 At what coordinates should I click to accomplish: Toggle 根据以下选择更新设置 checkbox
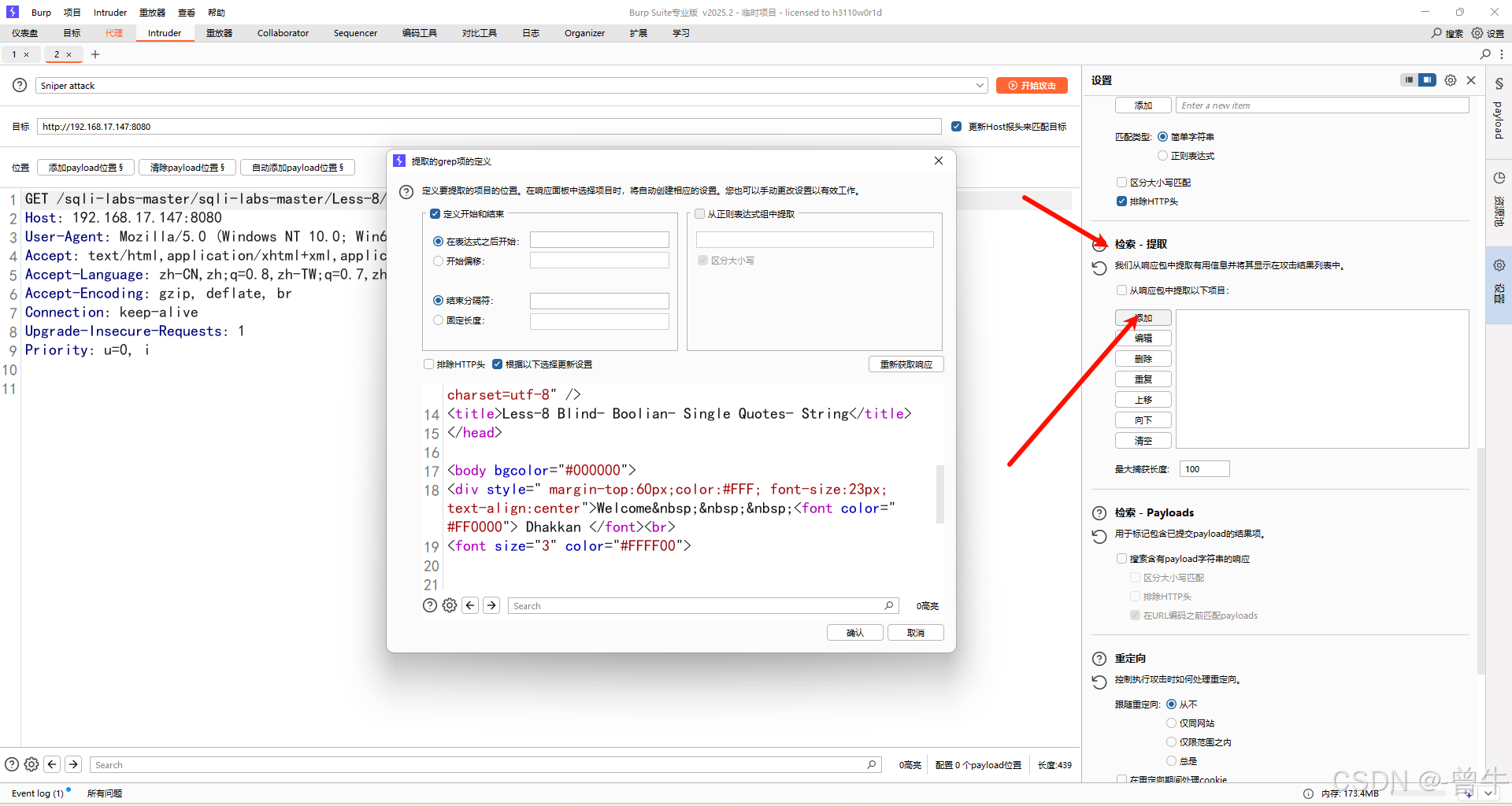pos(497,364)
